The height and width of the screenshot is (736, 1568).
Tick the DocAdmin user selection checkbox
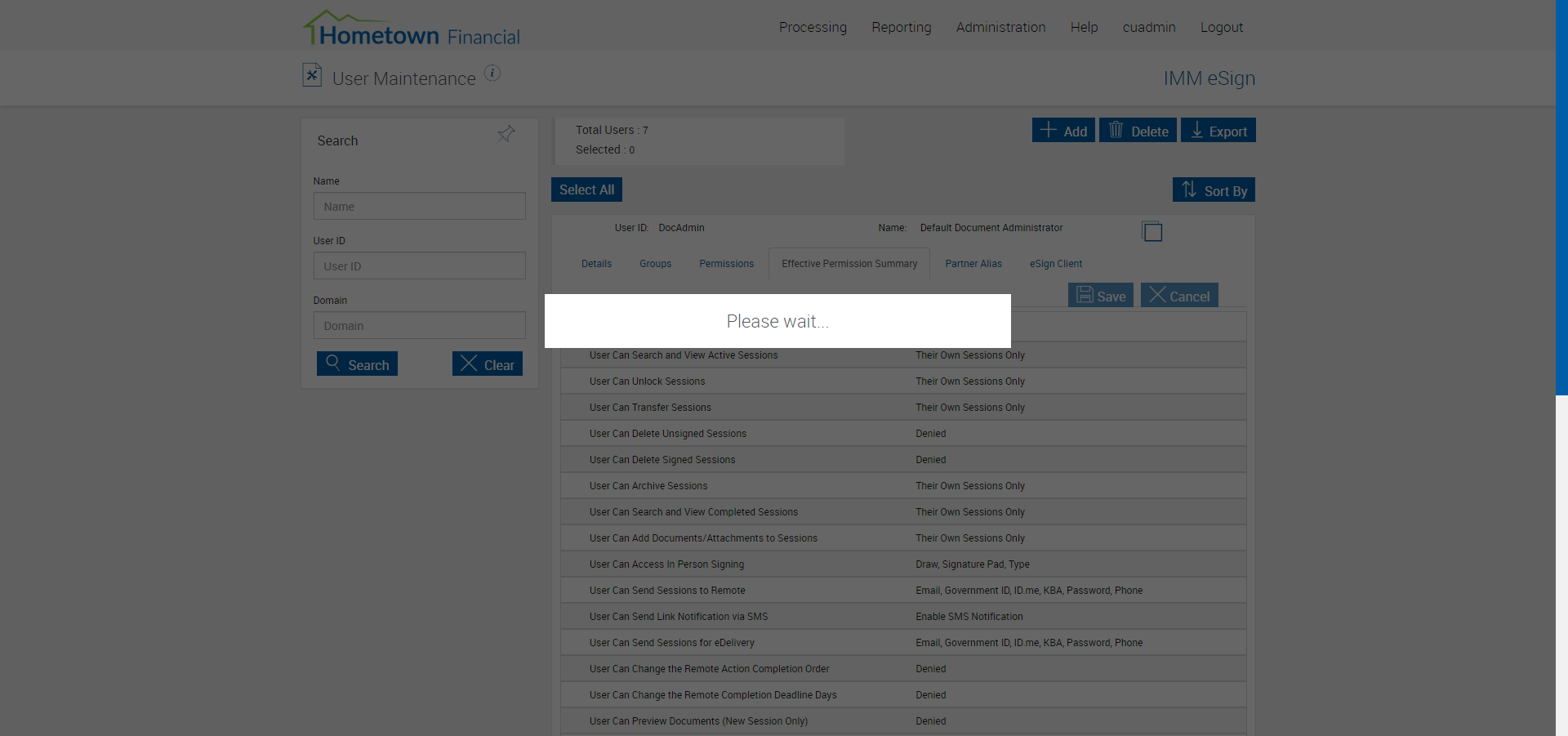(1151, 232)
